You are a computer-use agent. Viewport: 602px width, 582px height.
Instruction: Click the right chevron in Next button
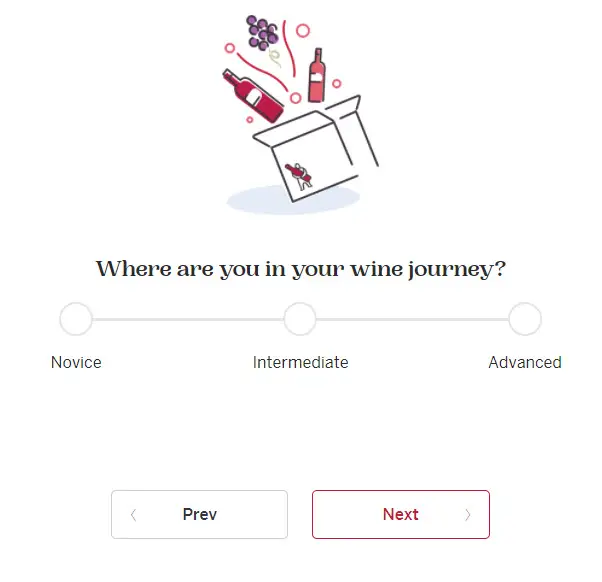(x=468, y=515)
